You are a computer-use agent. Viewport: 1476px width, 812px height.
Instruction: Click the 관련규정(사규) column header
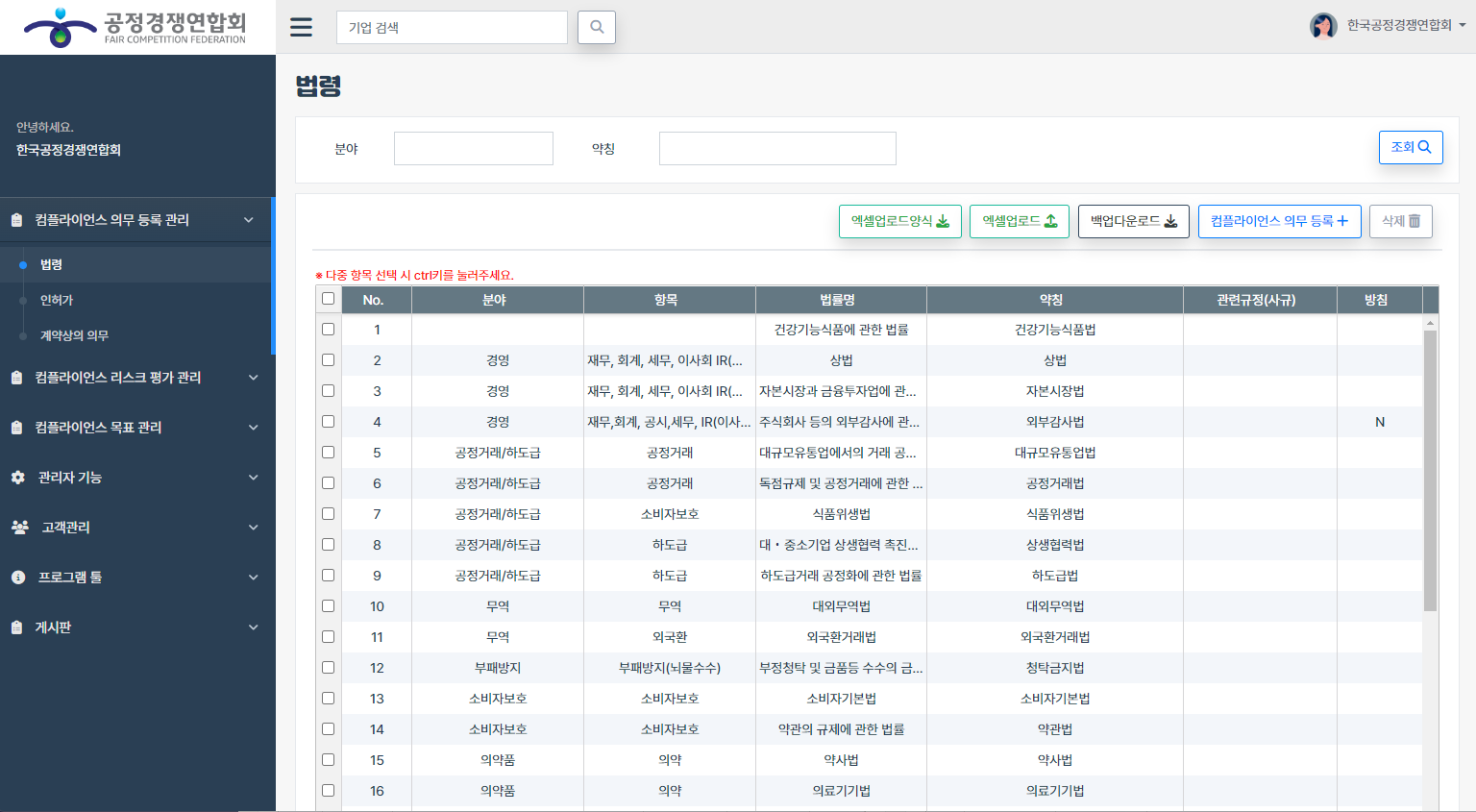[x=1260, y=300]
